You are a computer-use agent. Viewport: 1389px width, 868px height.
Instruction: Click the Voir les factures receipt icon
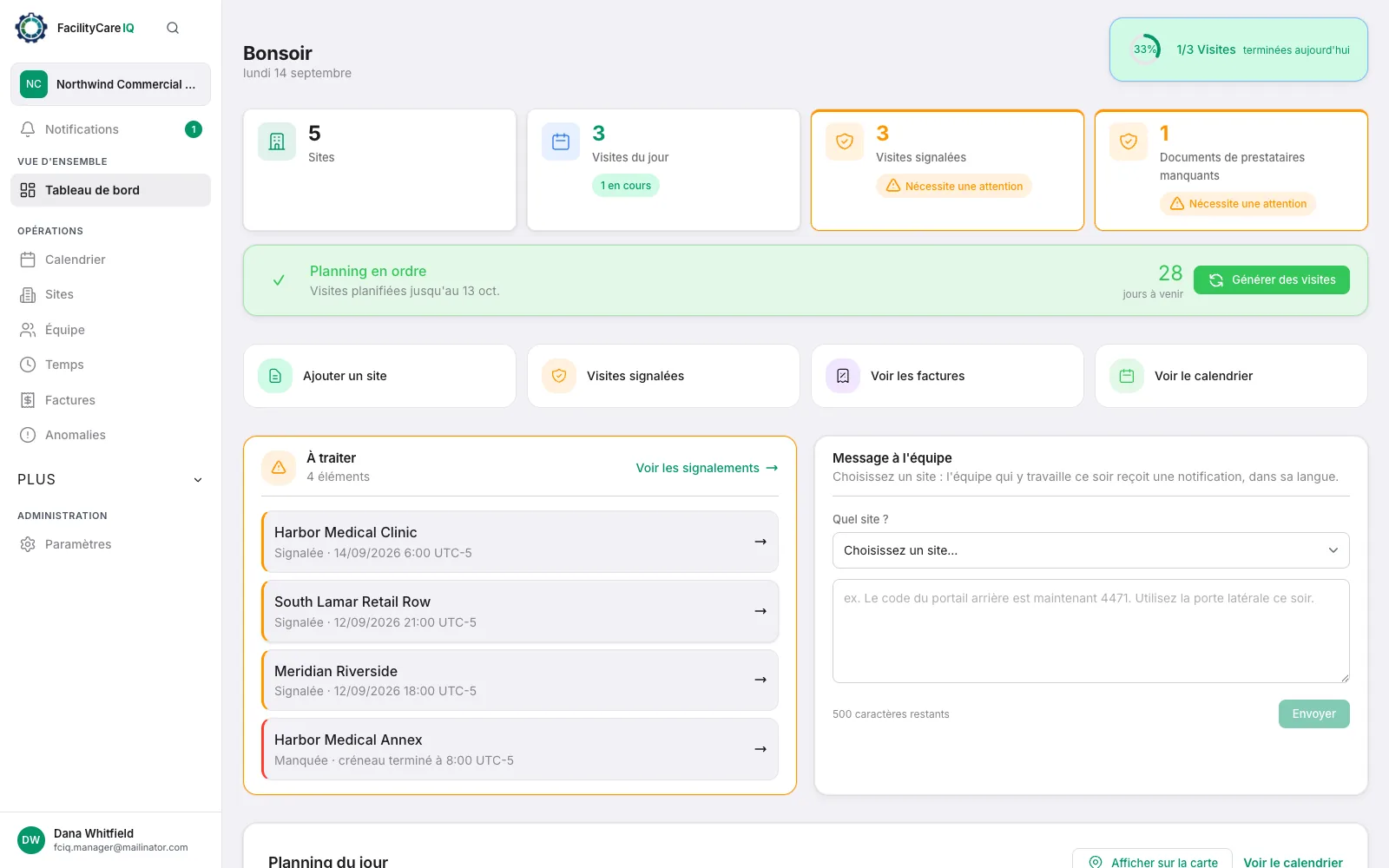(x=843, y=376)
